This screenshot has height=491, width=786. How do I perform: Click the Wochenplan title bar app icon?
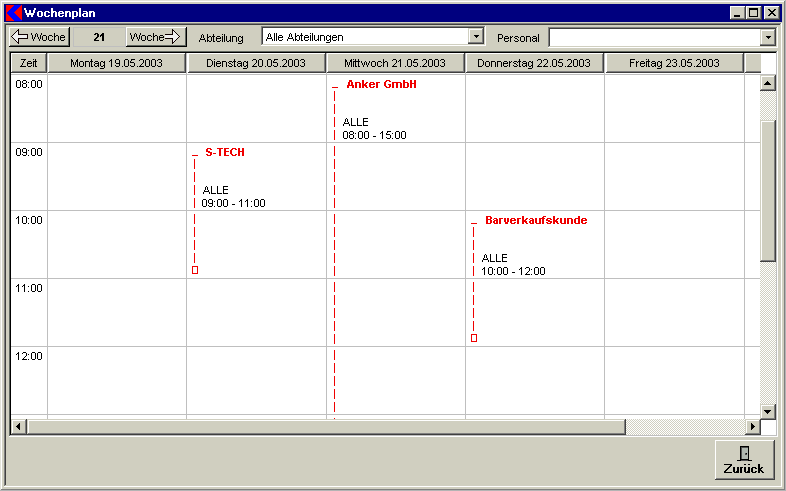point(13,12)
